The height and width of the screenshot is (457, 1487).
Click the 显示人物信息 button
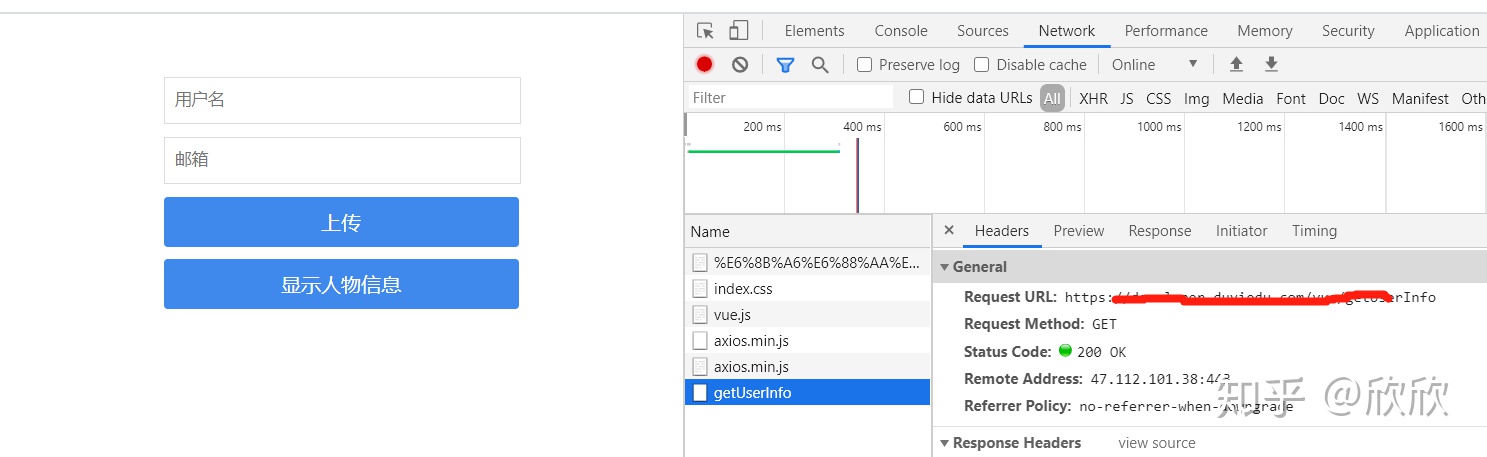341,284
